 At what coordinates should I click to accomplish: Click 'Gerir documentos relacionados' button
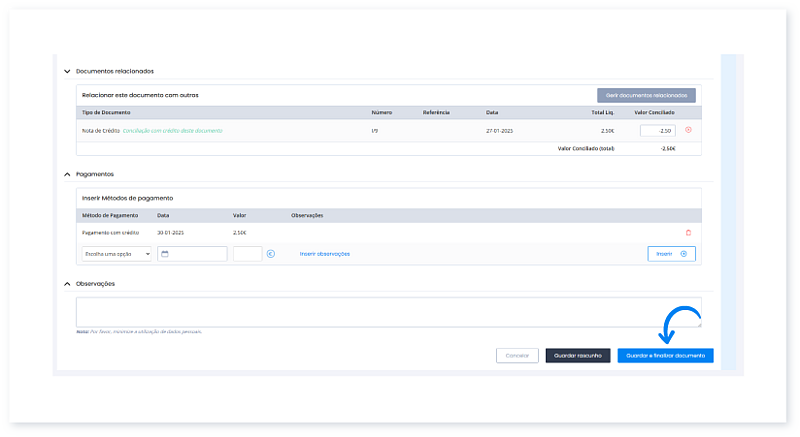[x=646, y=95]
